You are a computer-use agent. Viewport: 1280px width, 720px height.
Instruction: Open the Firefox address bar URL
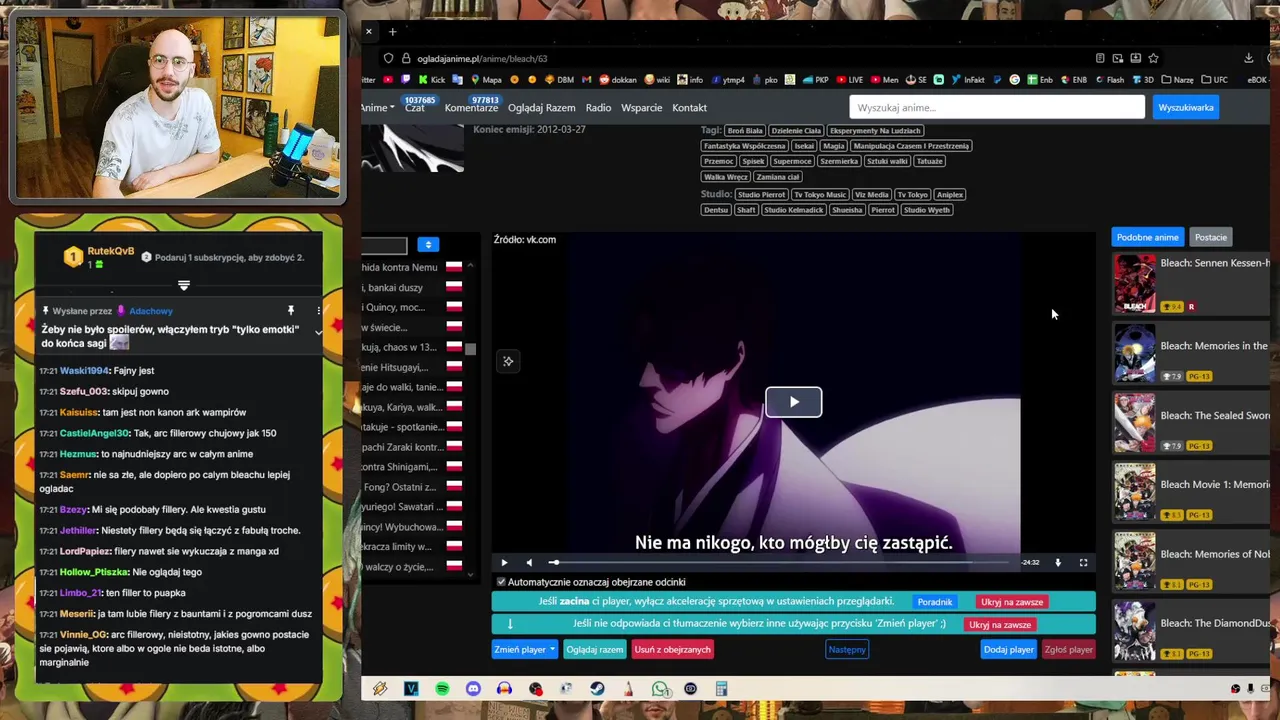point(482,58)
